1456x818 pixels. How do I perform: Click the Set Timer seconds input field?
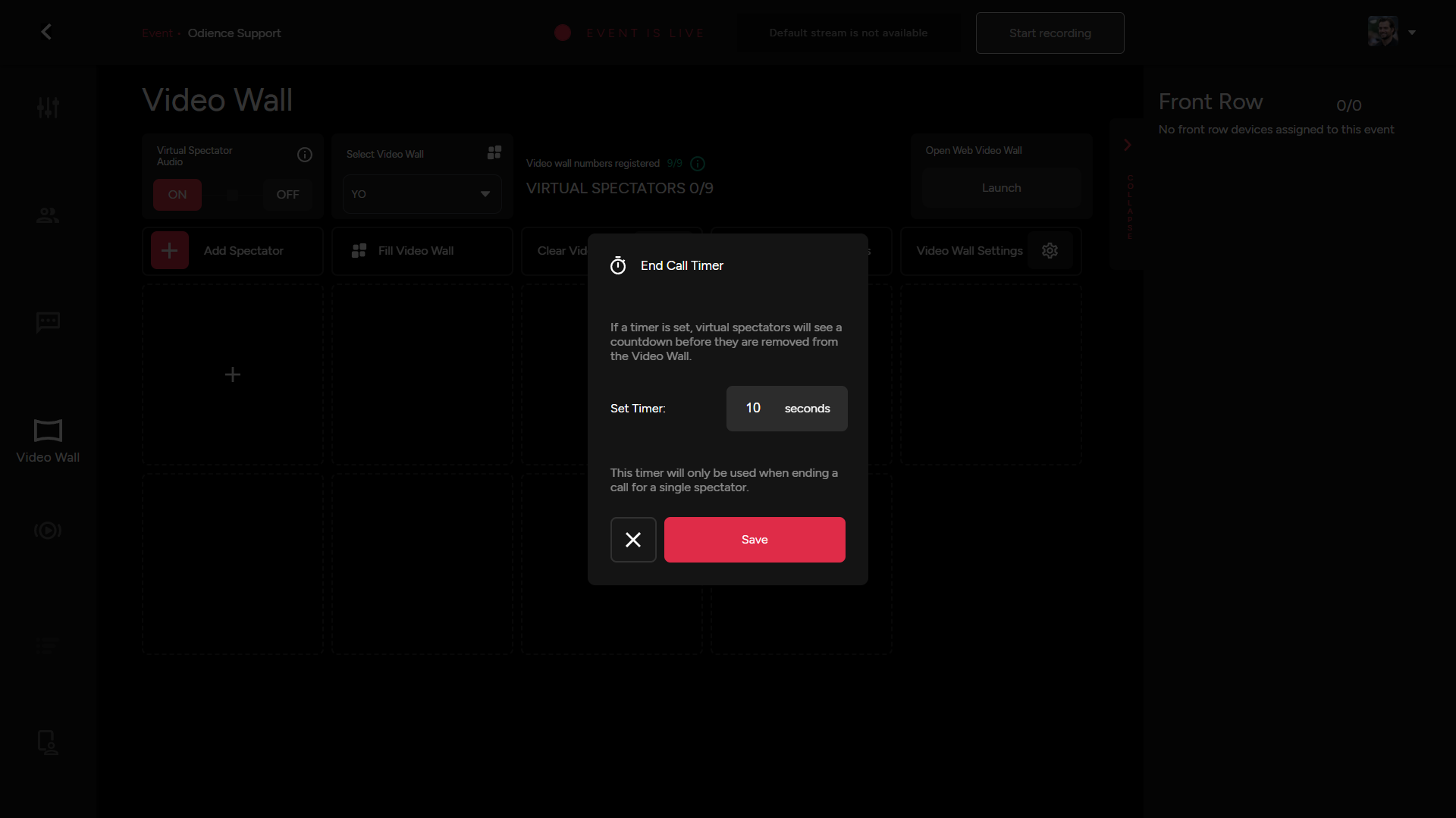[754, 409]
